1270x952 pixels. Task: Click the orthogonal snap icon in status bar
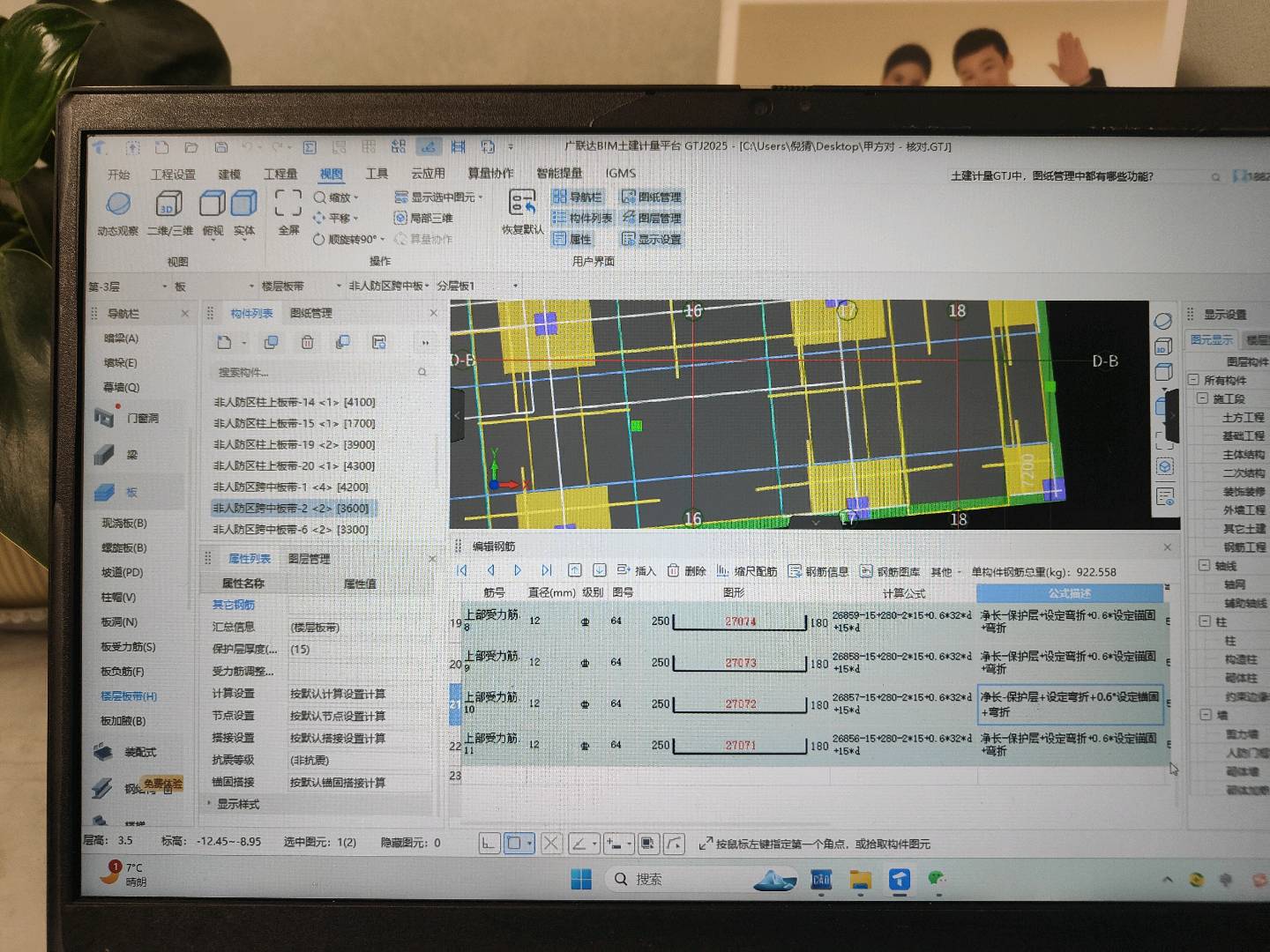coord(489,844)
